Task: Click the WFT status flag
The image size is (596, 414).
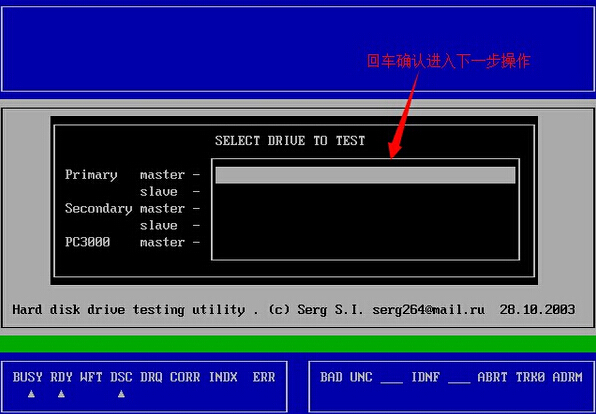Action: (91, 377)
